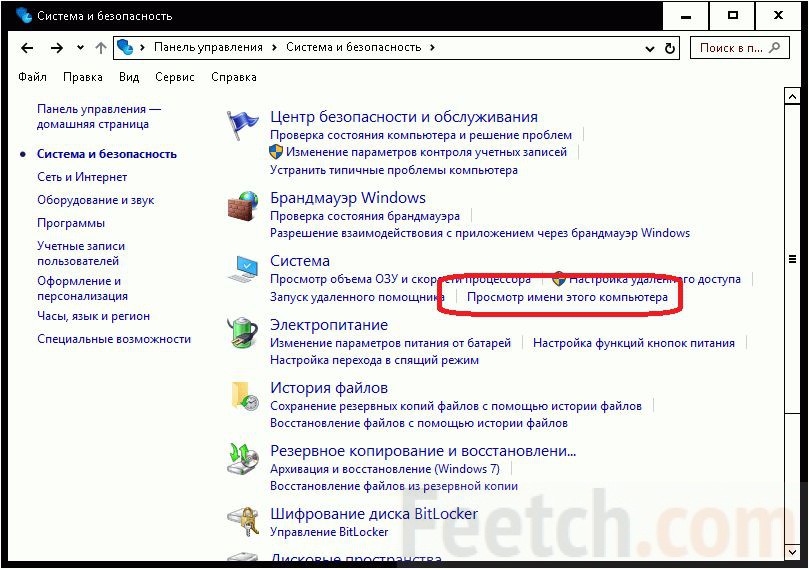Viewport: 809px width, 569px height.
Task: Open the Справка menu
Action: point(234,77)
